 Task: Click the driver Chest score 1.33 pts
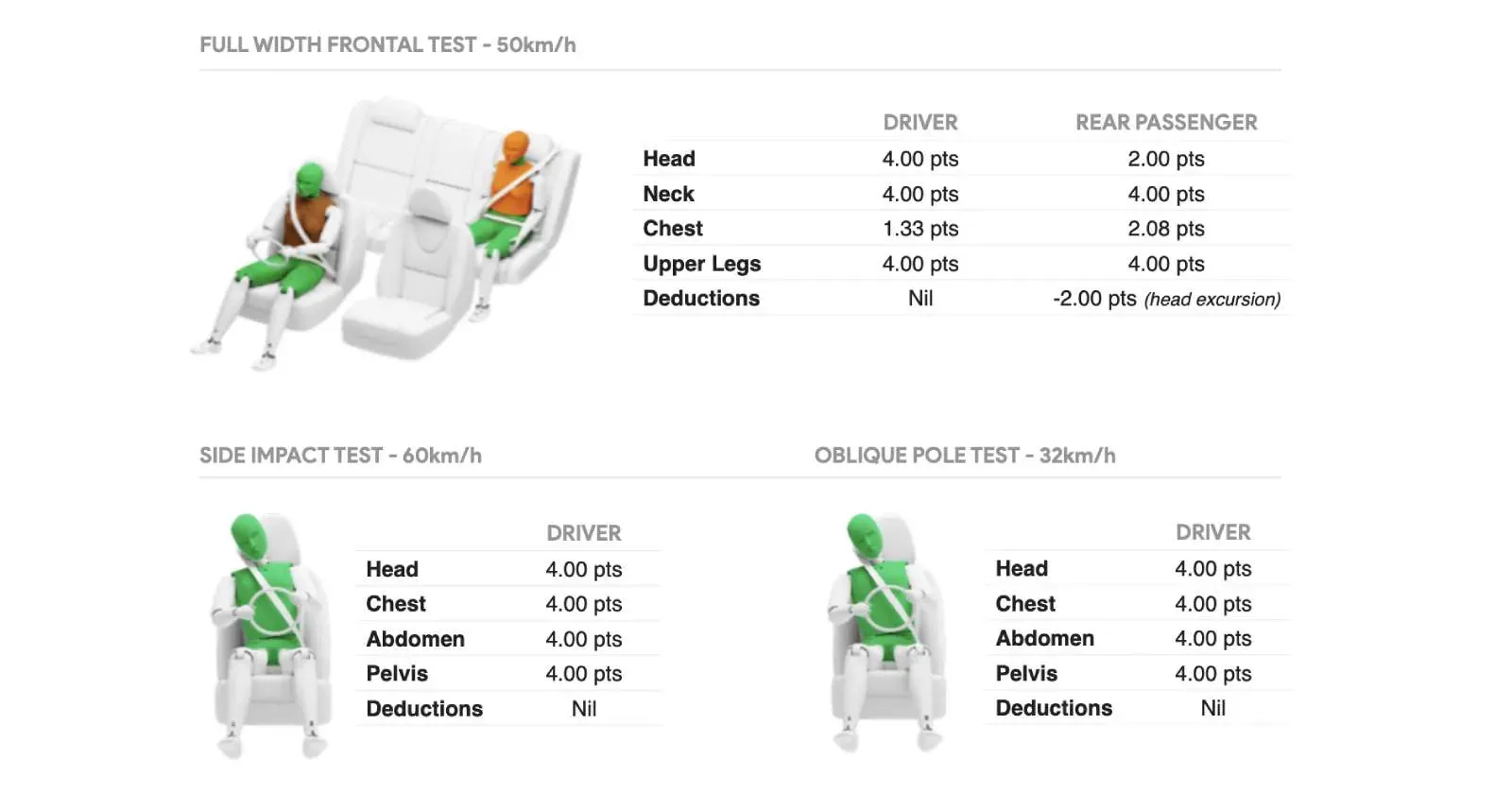point(920,229)
